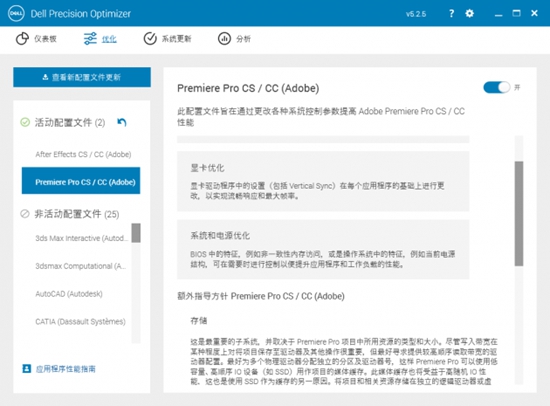Open the 系统更新 tab
The height and width of the screenshot is (406, 550).
pos(168,39)
